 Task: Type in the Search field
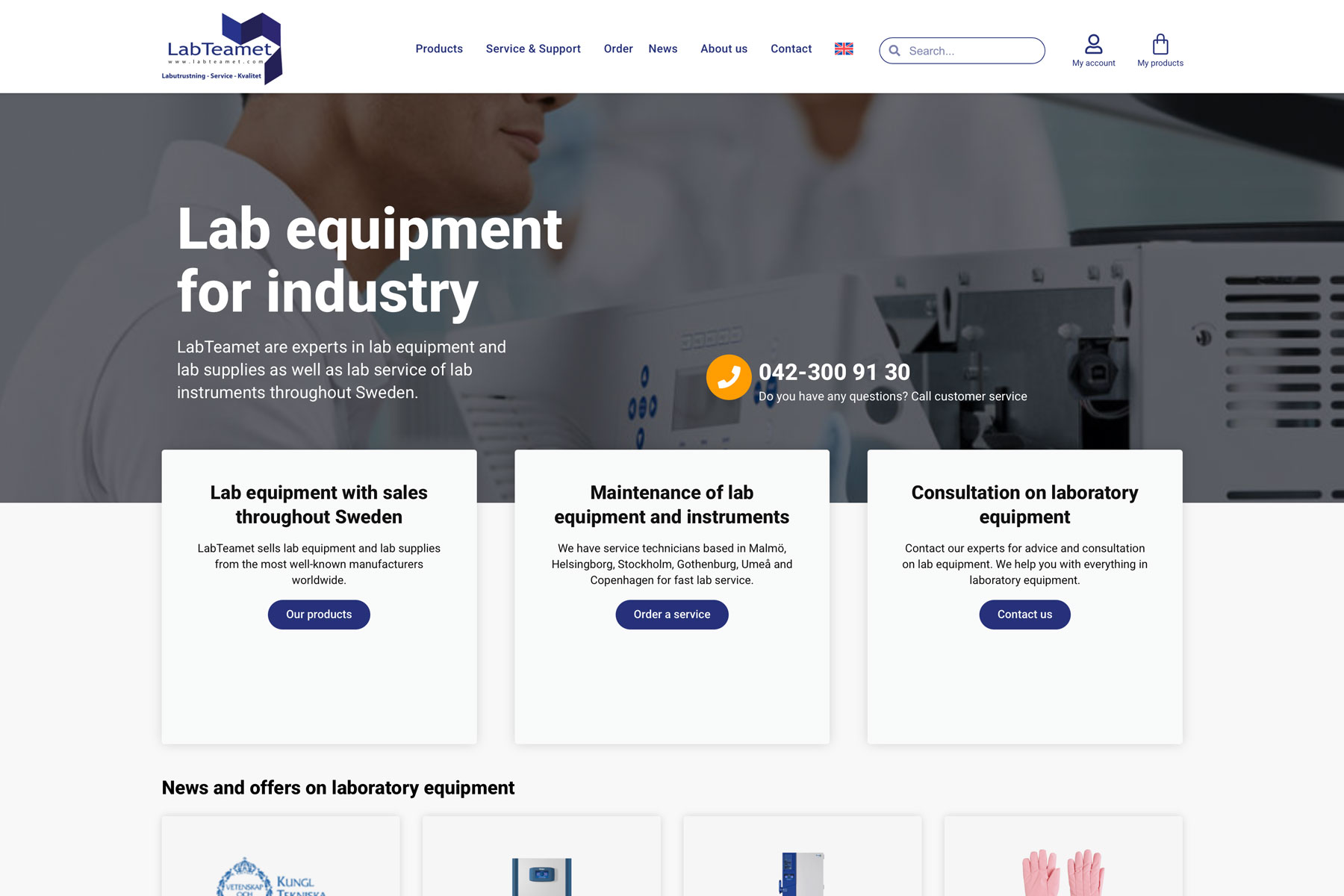click(x=971, y=51)
